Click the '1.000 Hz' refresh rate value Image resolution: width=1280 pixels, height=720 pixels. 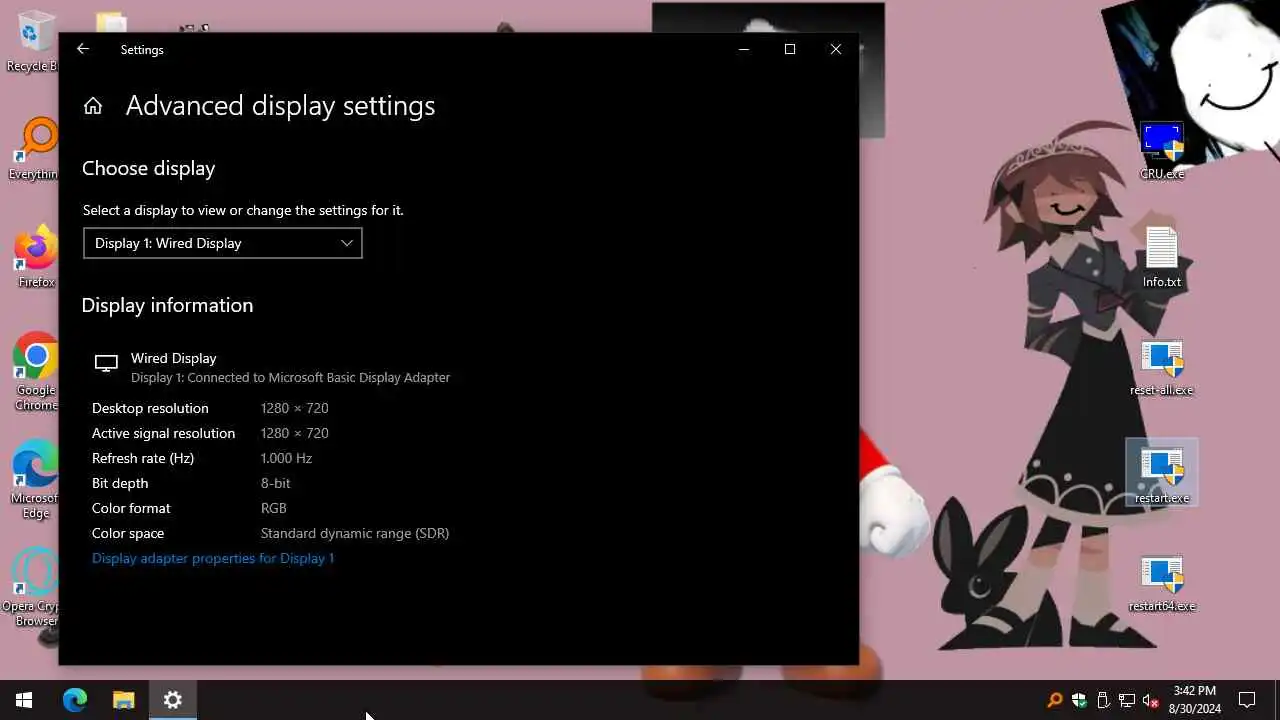[286, 458]
